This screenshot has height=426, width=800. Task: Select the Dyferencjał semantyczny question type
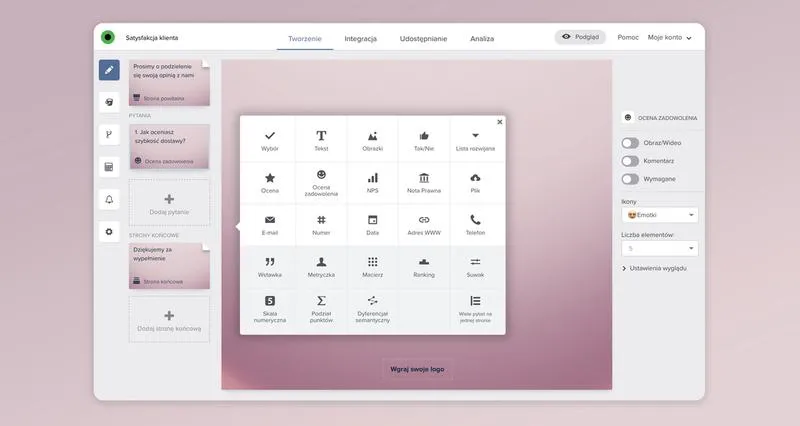pyautogui.click(x=372, y=309)
